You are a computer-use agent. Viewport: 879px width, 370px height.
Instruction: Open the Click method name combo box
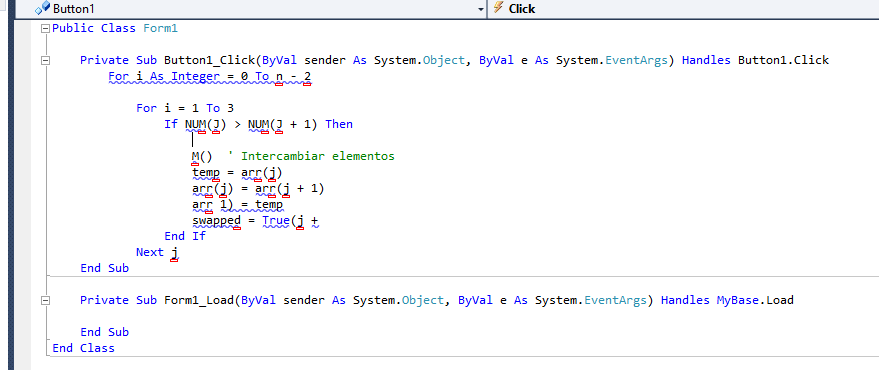pos(683,9)
